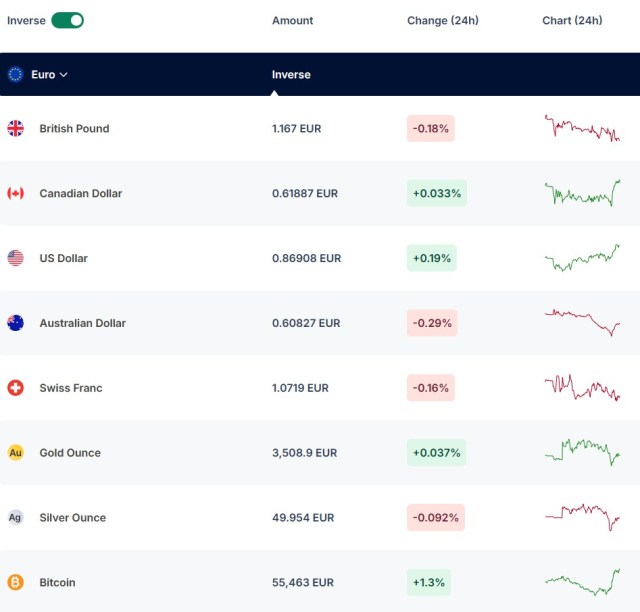
Task: Click the Canadian Dollar flag icon
Action: [x=16, y=193]
